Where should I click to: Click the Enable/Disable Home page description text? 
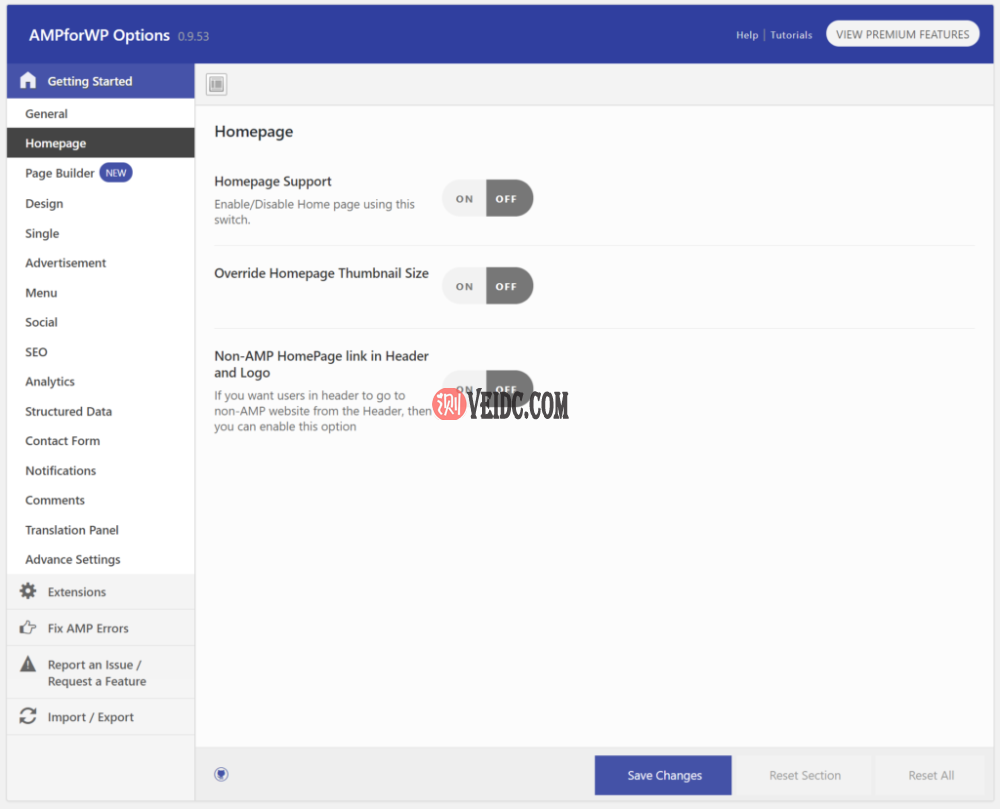(314, 212)
